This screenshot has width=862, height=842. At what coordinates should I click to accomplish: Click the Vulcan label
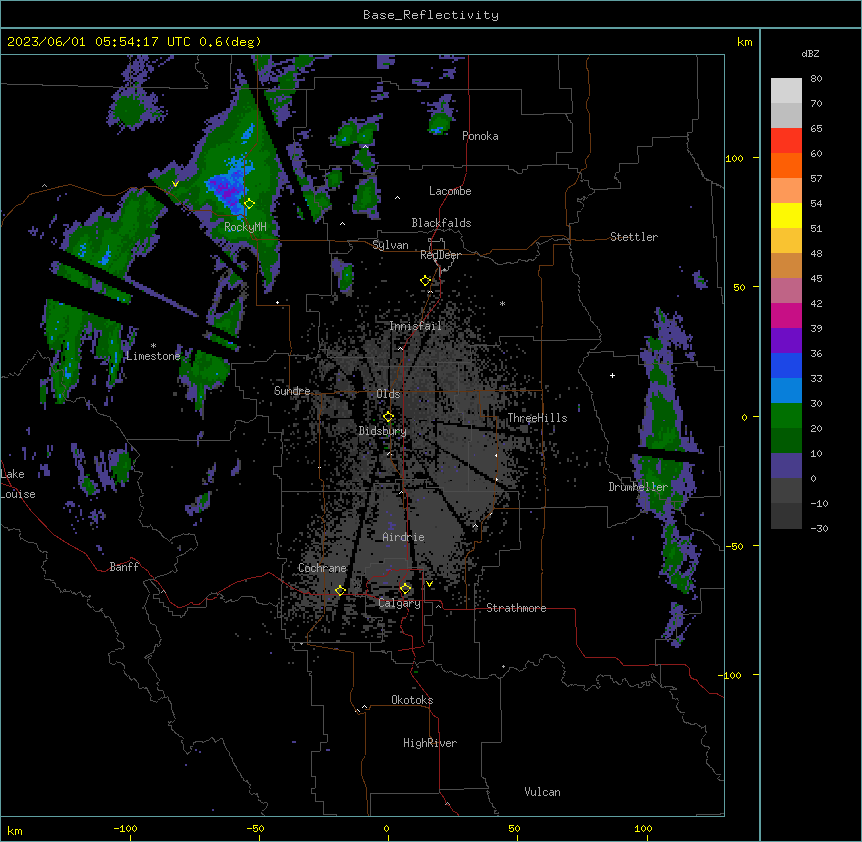pyautogui.click(x=543, y=792)
